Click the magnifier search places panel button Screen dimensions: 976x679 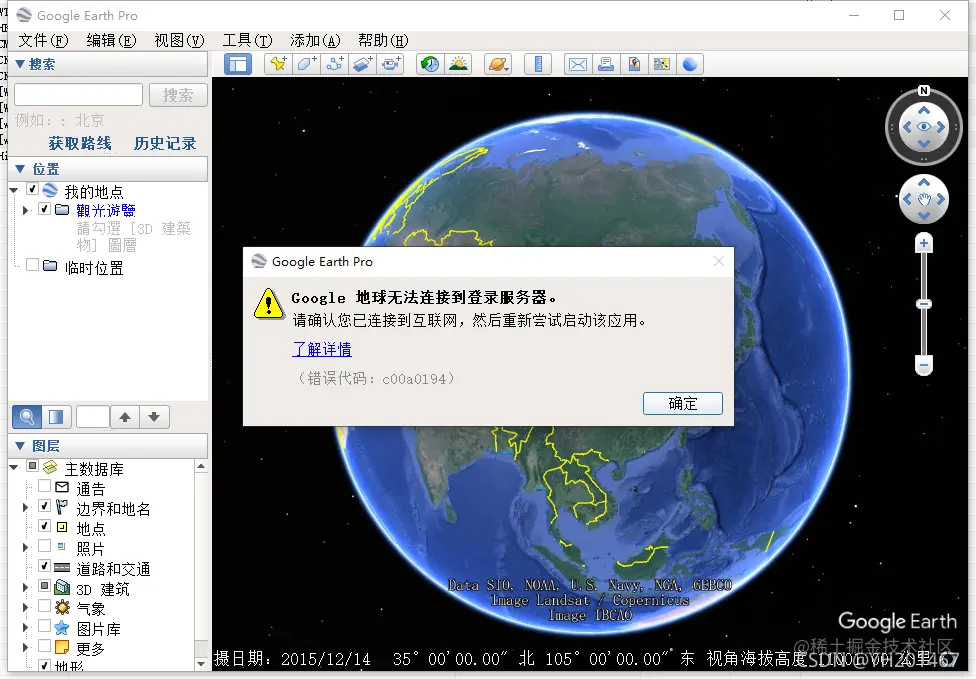tap(27, 417)
